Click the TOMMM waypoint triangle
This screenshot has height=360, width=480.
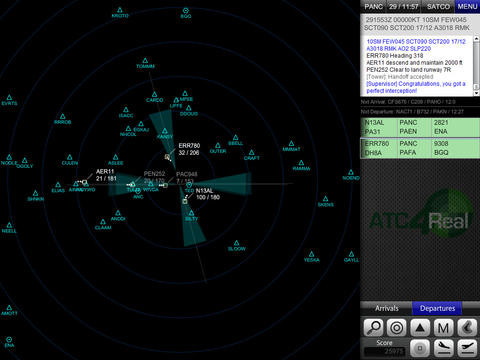[145, 61]
